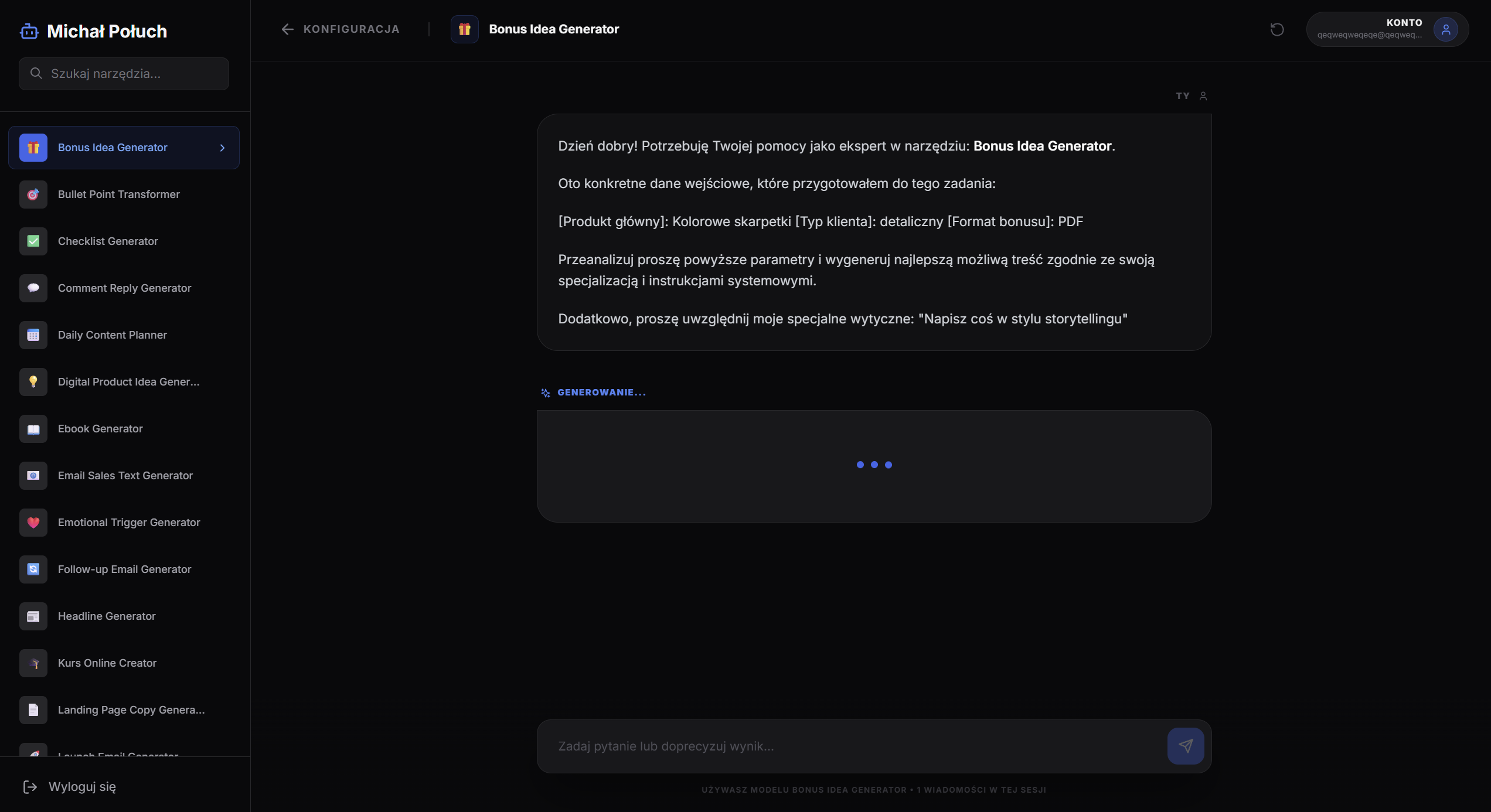Open Headline Generator tool
Screen dimensions: 1491x812
[124, 616]
